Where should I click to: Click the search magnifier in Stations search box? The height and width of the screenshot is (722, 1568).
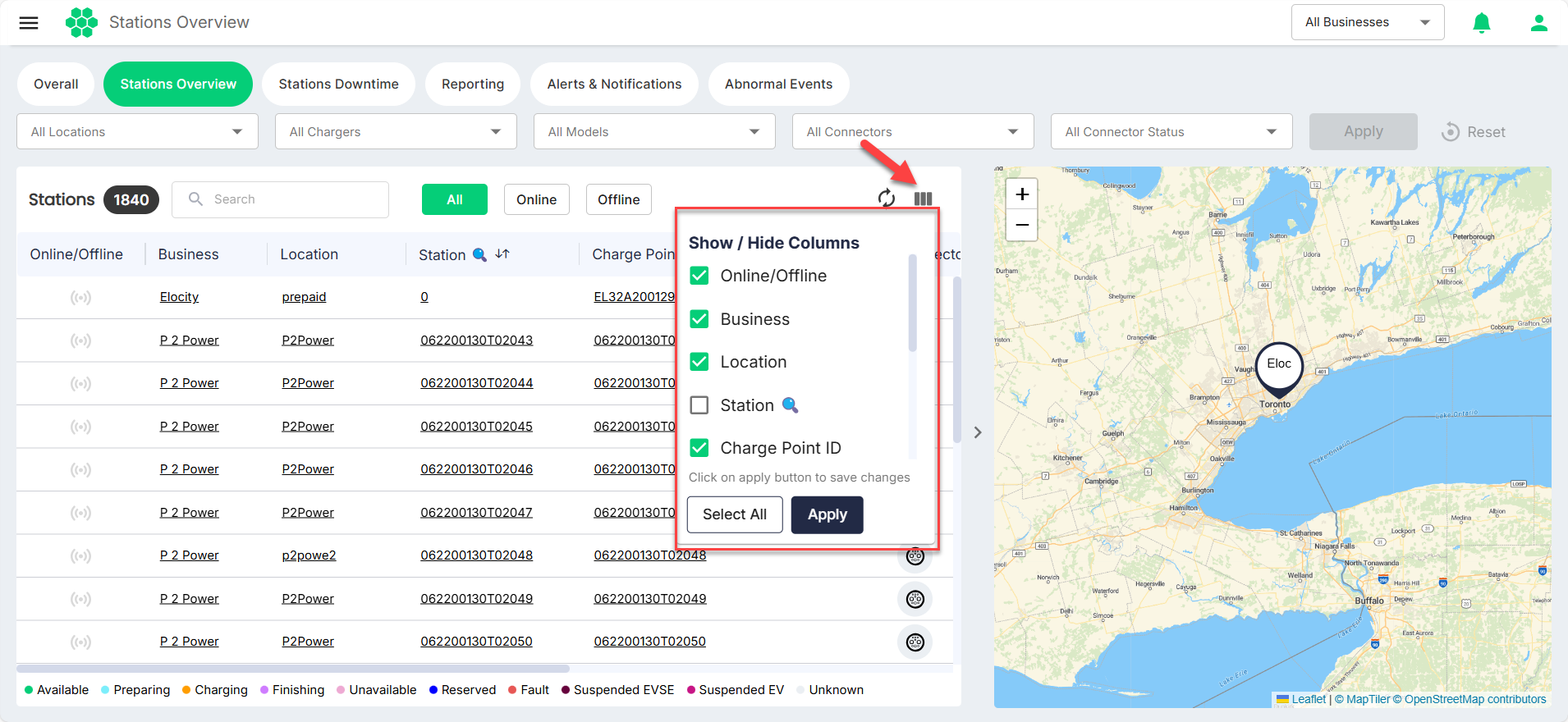pos(195,199)
